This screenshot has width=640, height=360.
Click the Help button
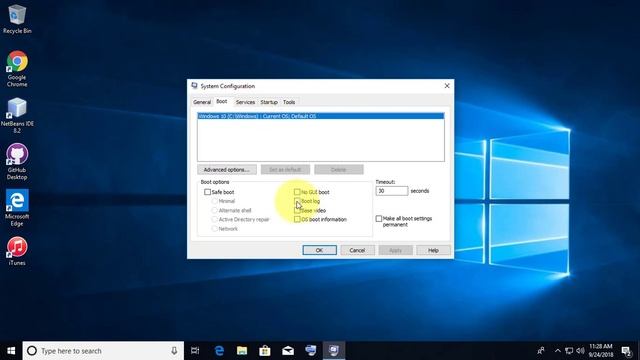point(433,250)
